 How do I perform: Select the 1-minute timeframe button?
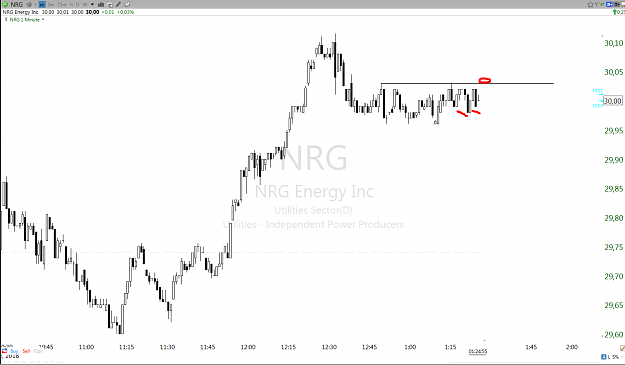point(42,4)
